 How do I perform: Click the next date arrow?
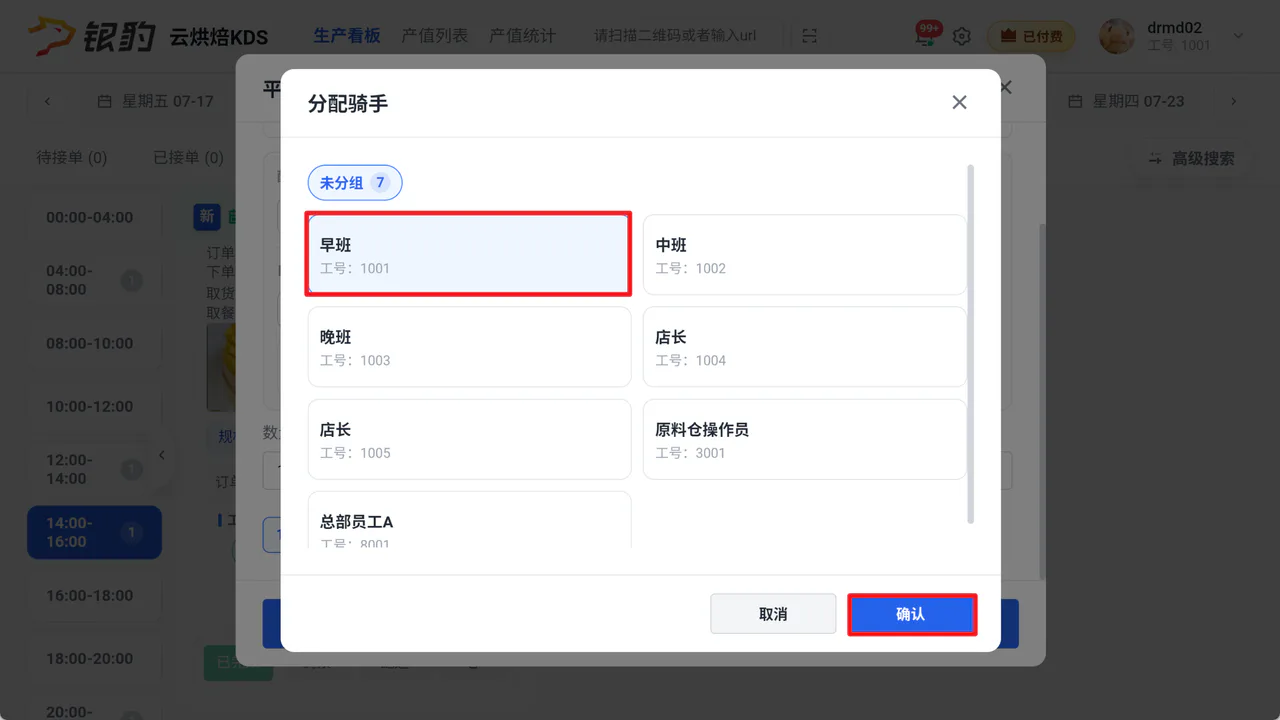coord(1233,101)
